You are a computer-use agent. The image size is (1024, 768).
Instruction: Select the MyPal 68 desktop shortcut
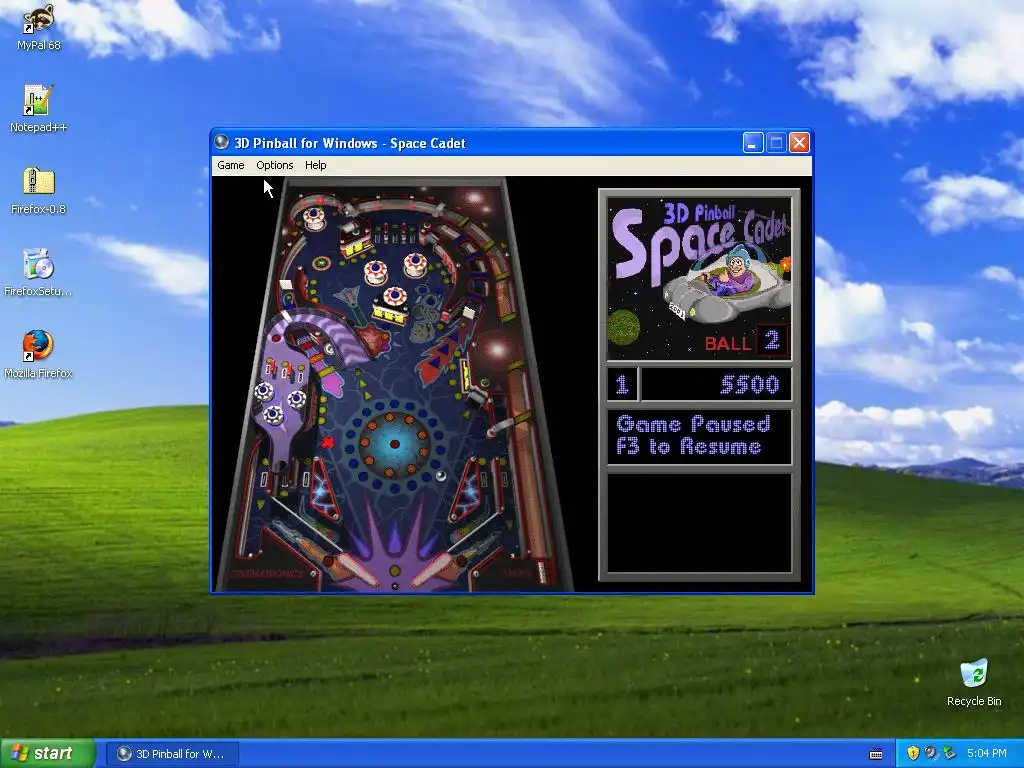(39, 27)
